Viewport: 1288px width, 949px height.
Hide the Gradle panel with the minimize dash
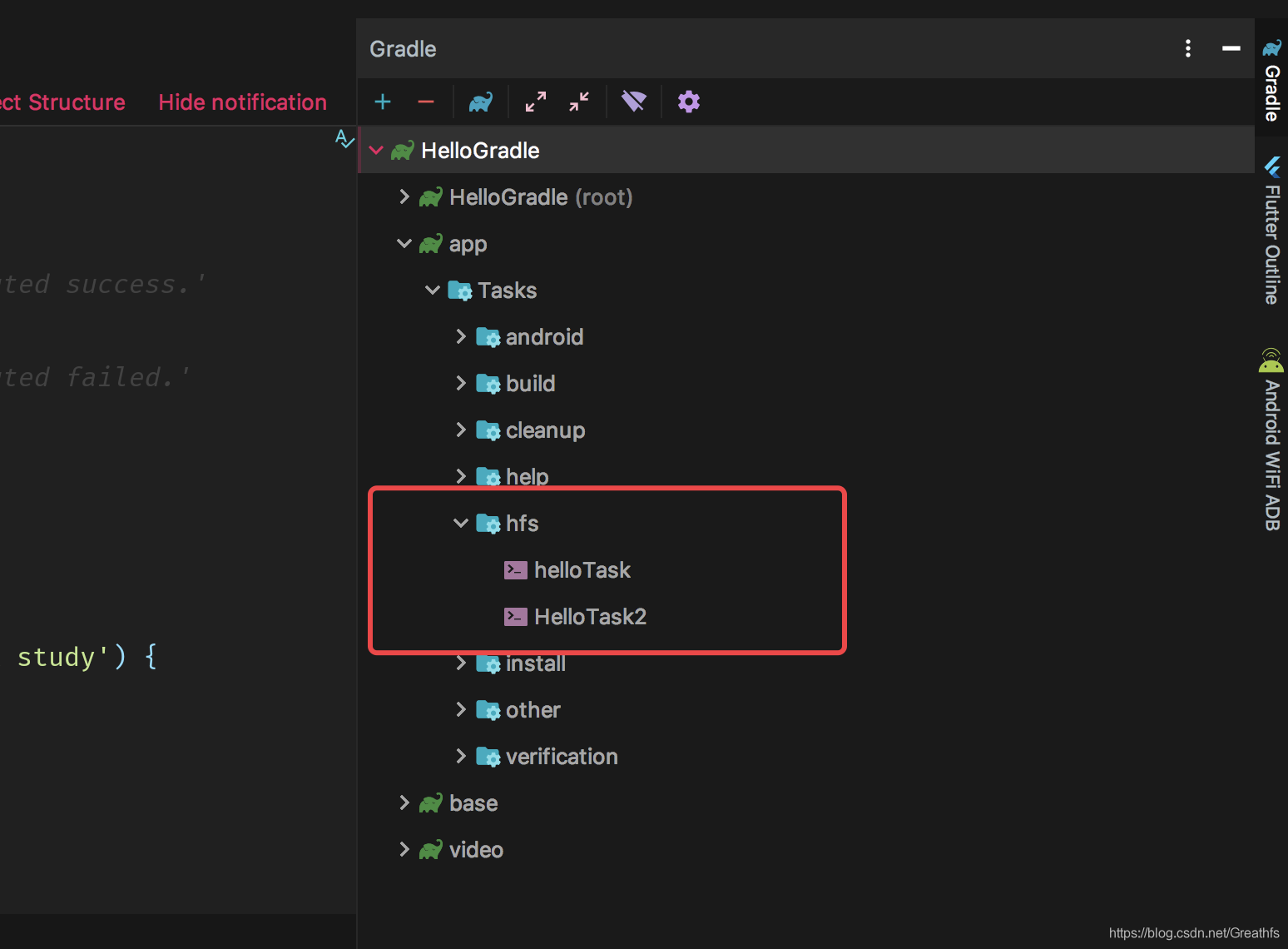click(x=1231, y=48)
